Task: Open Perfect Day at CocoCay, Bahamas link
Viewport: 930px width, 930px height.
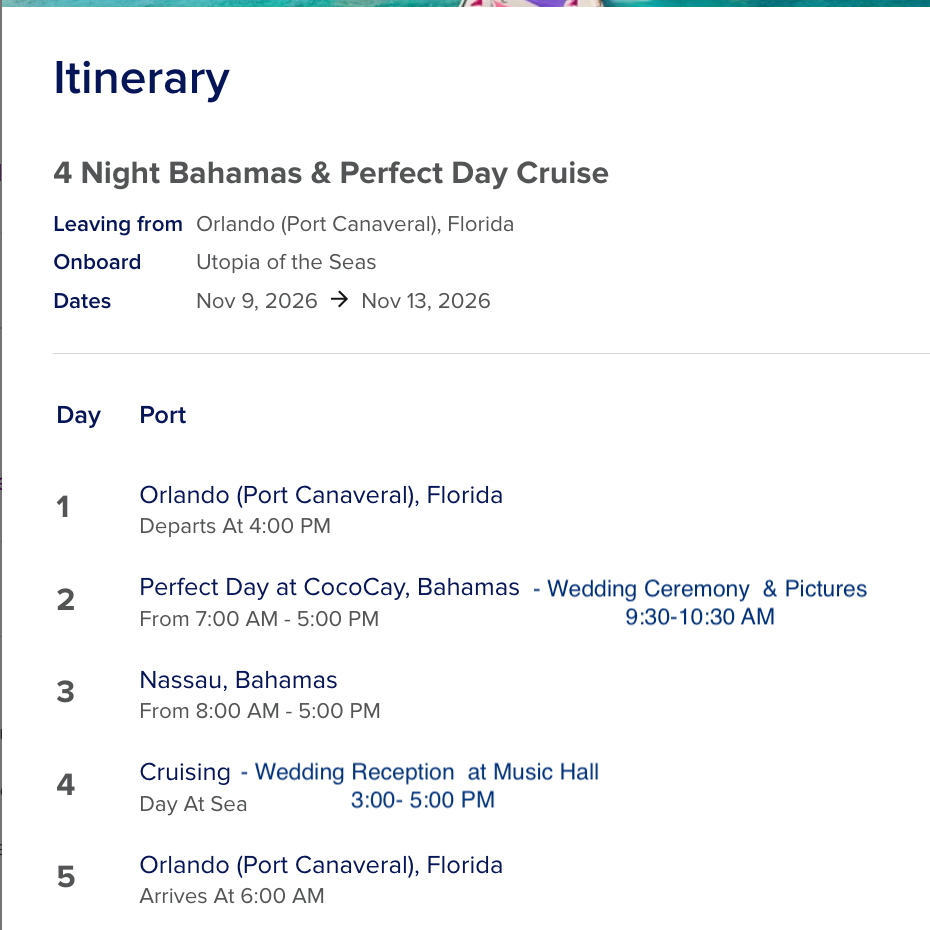Action: click(329, 587)
